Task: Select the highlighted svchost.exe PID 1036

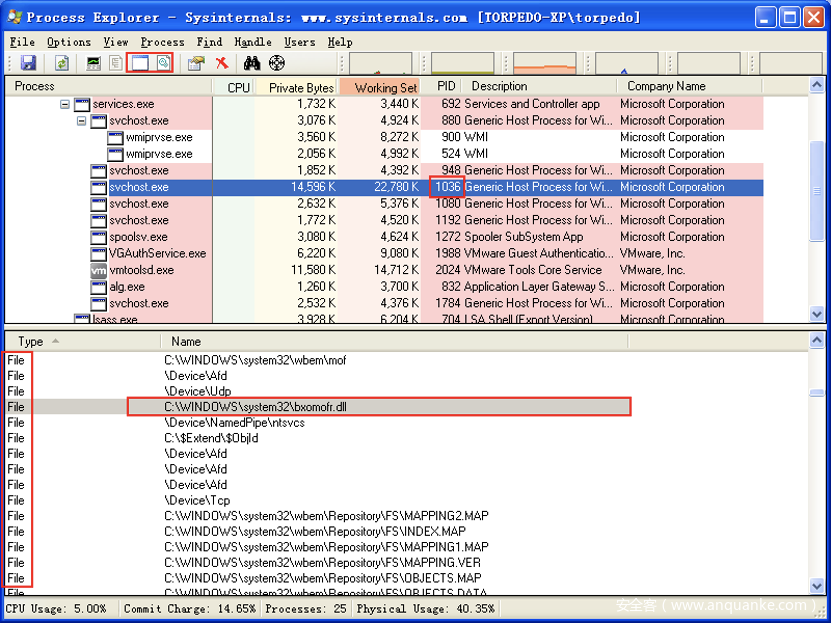Action: [384, 187]
